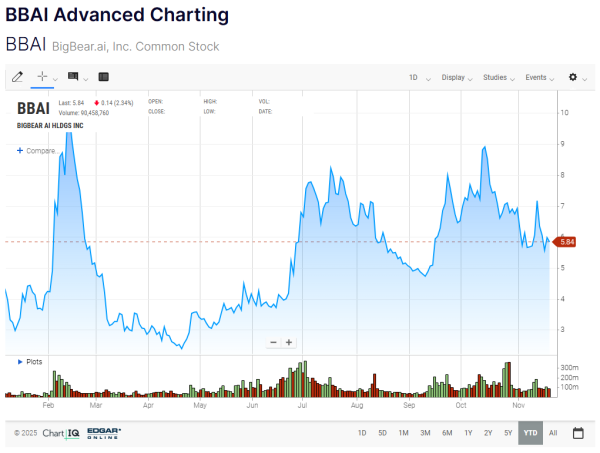
Task: Click the 5.84 current price marker
Action: click(563, 241)
